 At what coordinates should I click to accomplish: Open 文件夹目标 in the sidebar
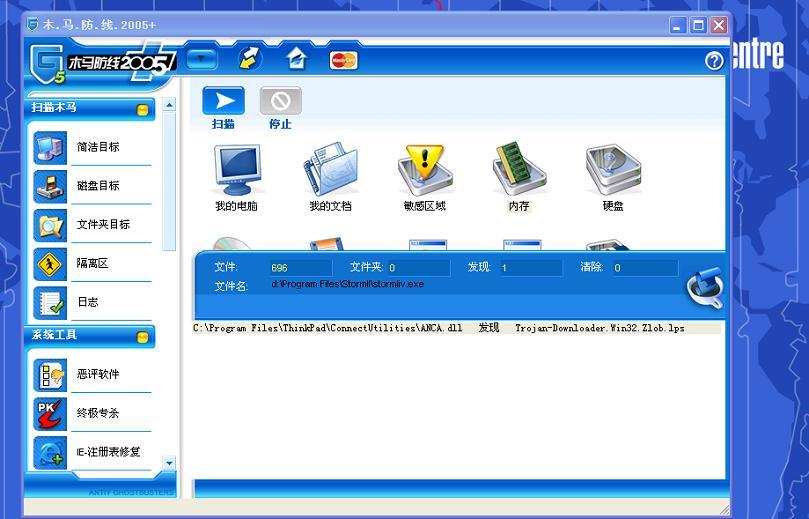click(93, 225)
